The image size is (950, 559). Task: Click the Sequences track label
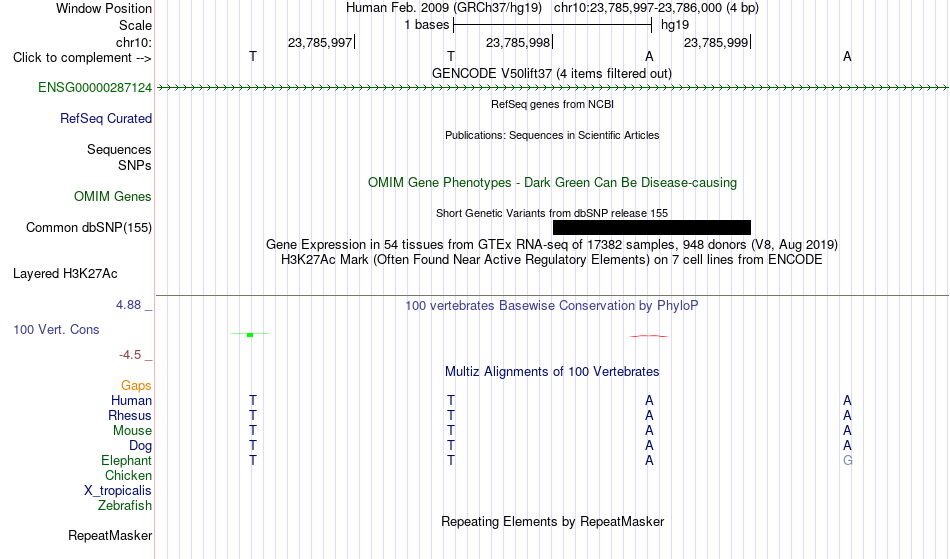(x=119, y=150)
